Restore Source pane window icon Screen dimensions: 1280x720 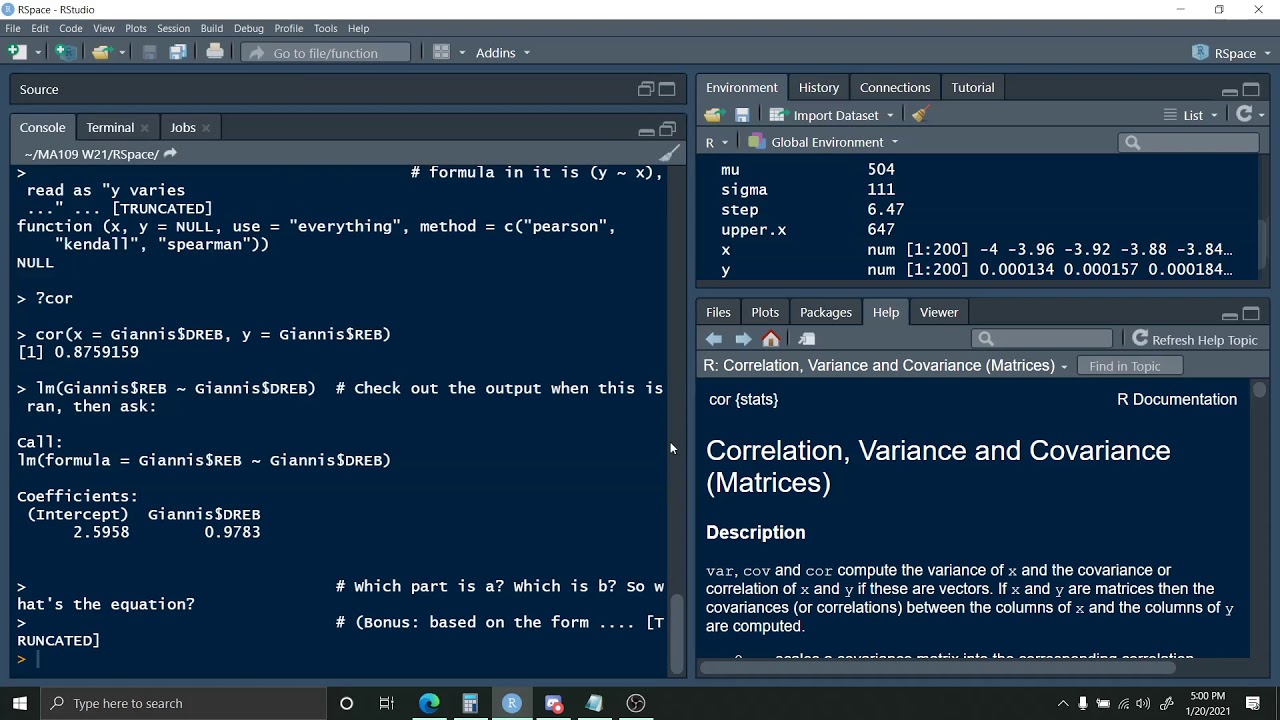coord(646,89)
